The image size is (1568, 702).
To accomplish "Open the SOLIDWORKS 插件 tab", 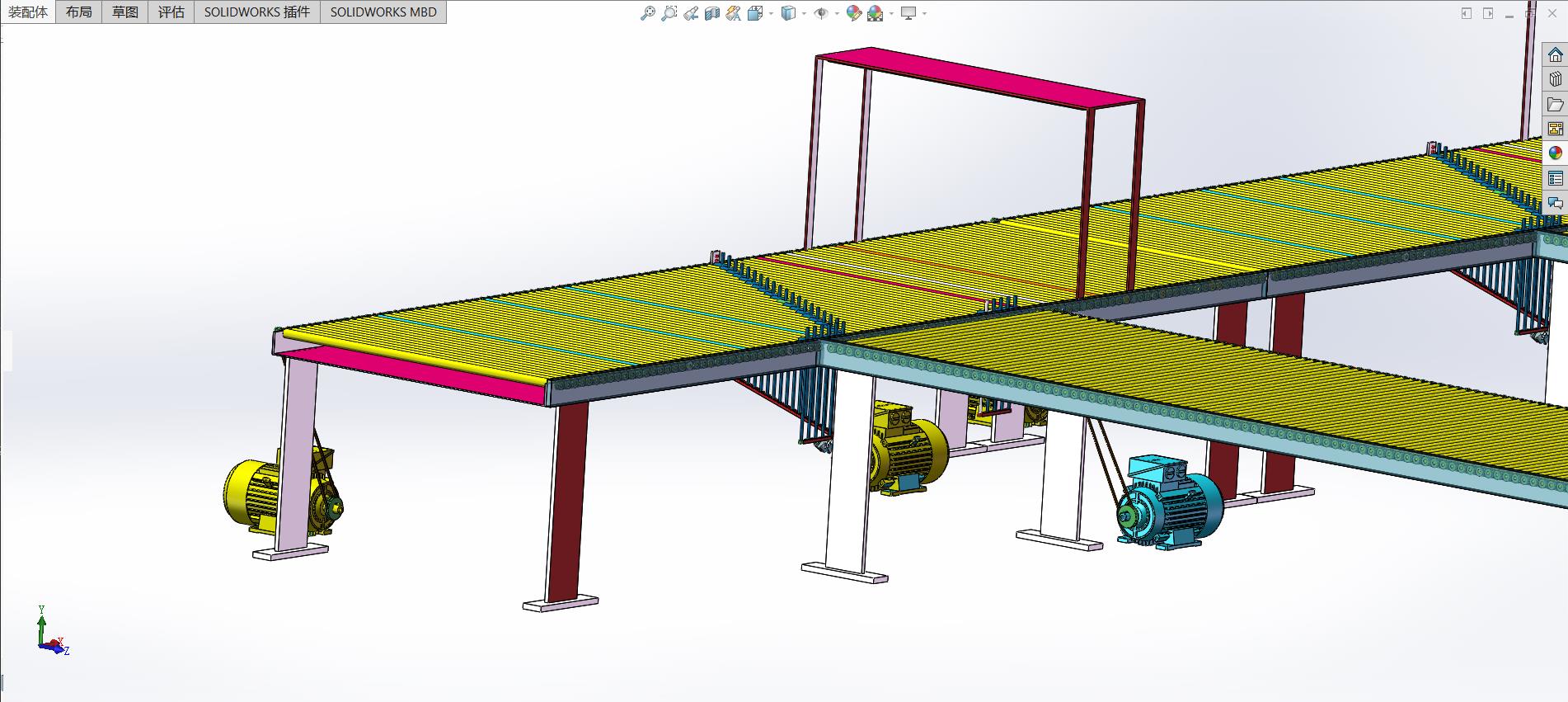I will click(x=257, y=12).
